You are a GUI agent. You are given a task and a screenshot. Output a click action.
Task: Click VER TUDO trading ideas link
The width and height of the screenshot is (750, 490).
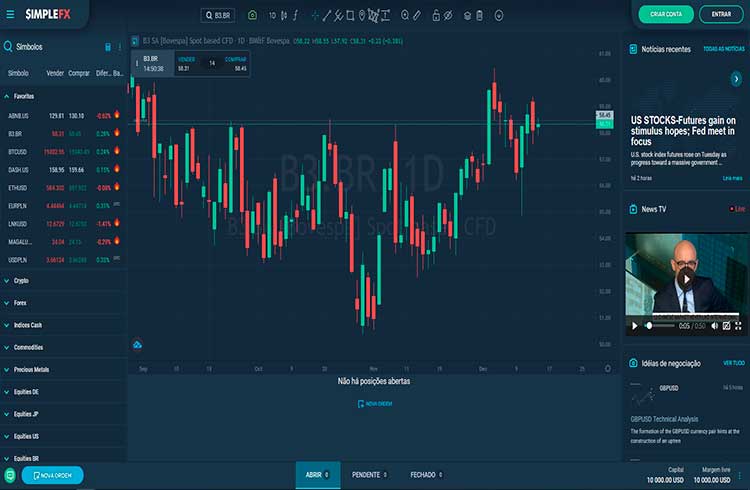pyautogui.click(x=734, y=363)
